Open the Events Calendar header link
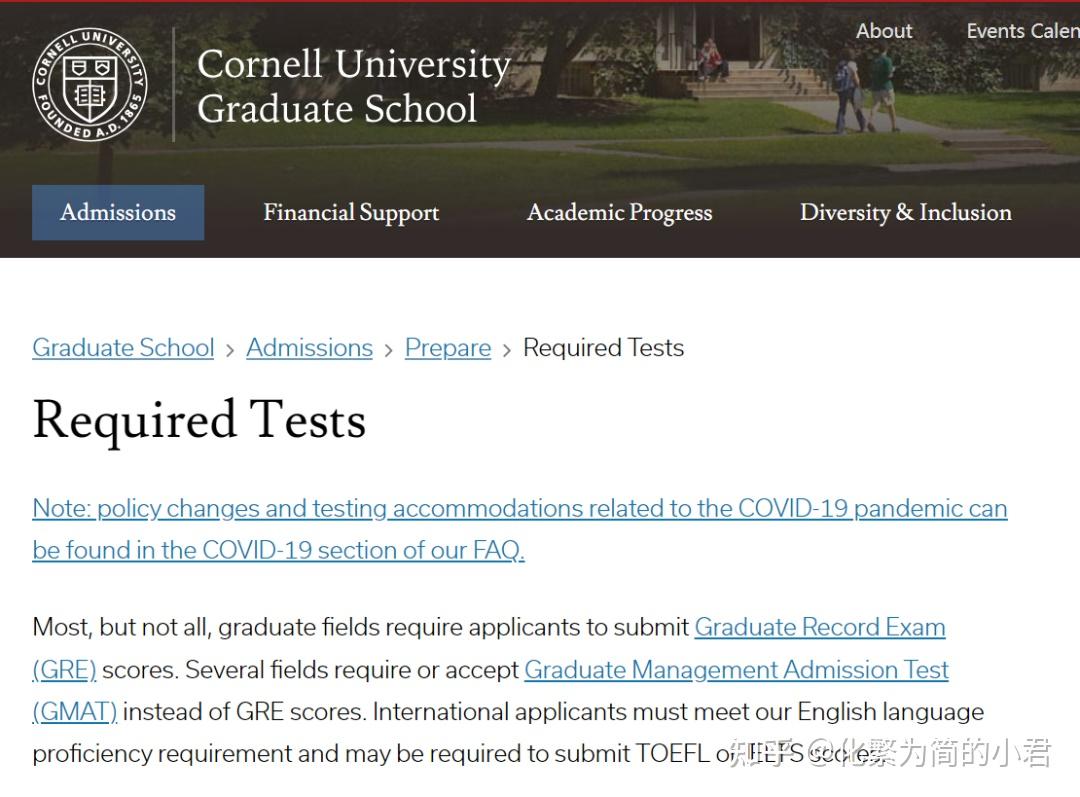The width and height of the screenshot is (1080, 797). point(1022,31)
